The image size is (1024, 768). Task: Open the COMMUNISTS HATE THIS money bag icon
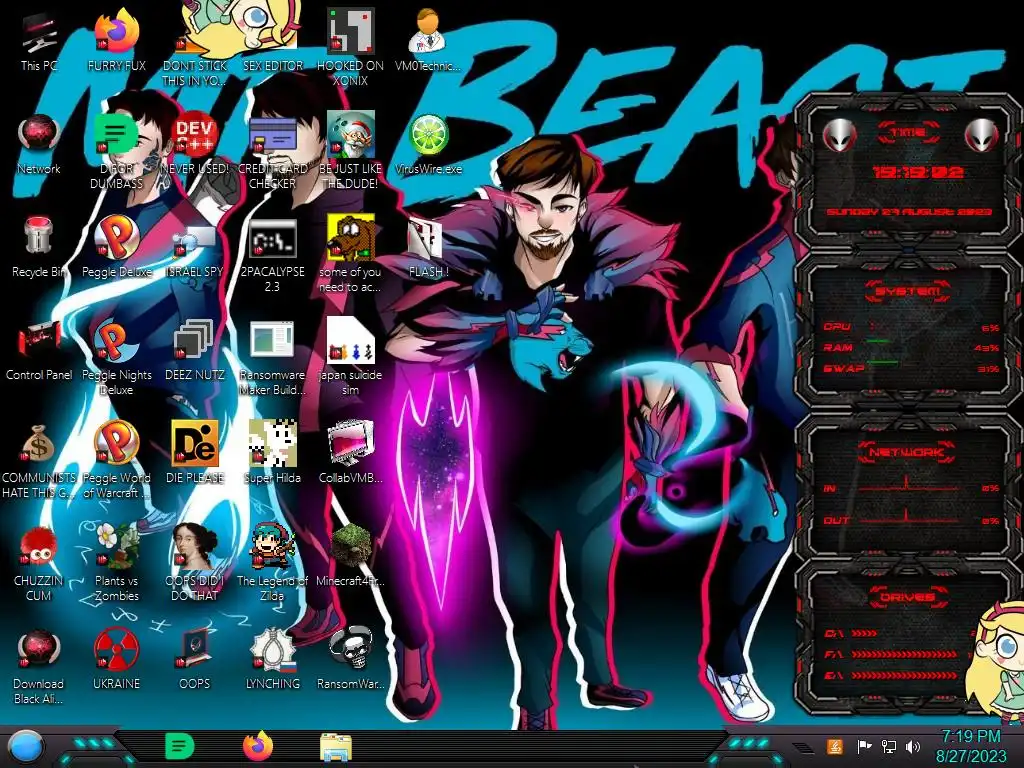point(39,461)
